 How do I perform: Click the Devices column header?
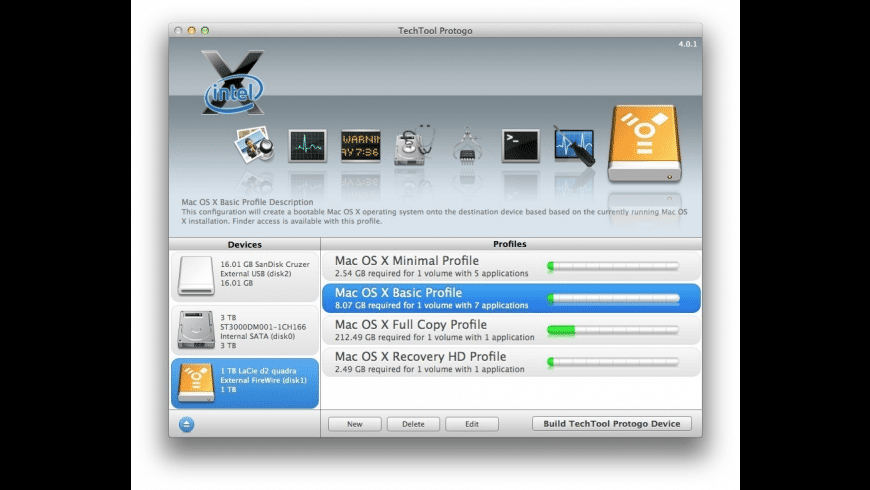(x=245, y=244)
